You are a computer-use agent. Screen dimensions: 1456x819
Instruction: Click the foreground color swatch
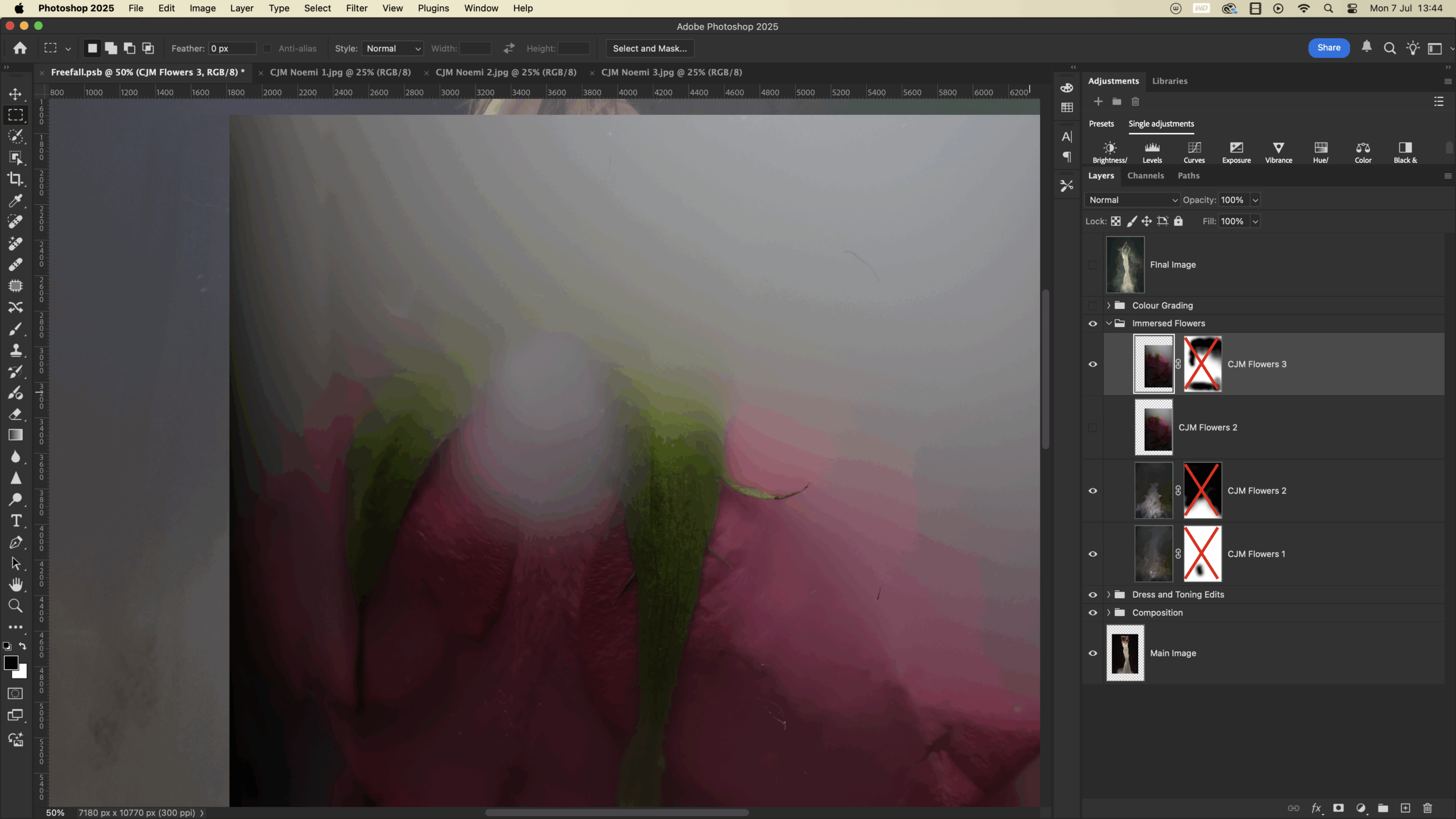[x=10, y=663]
